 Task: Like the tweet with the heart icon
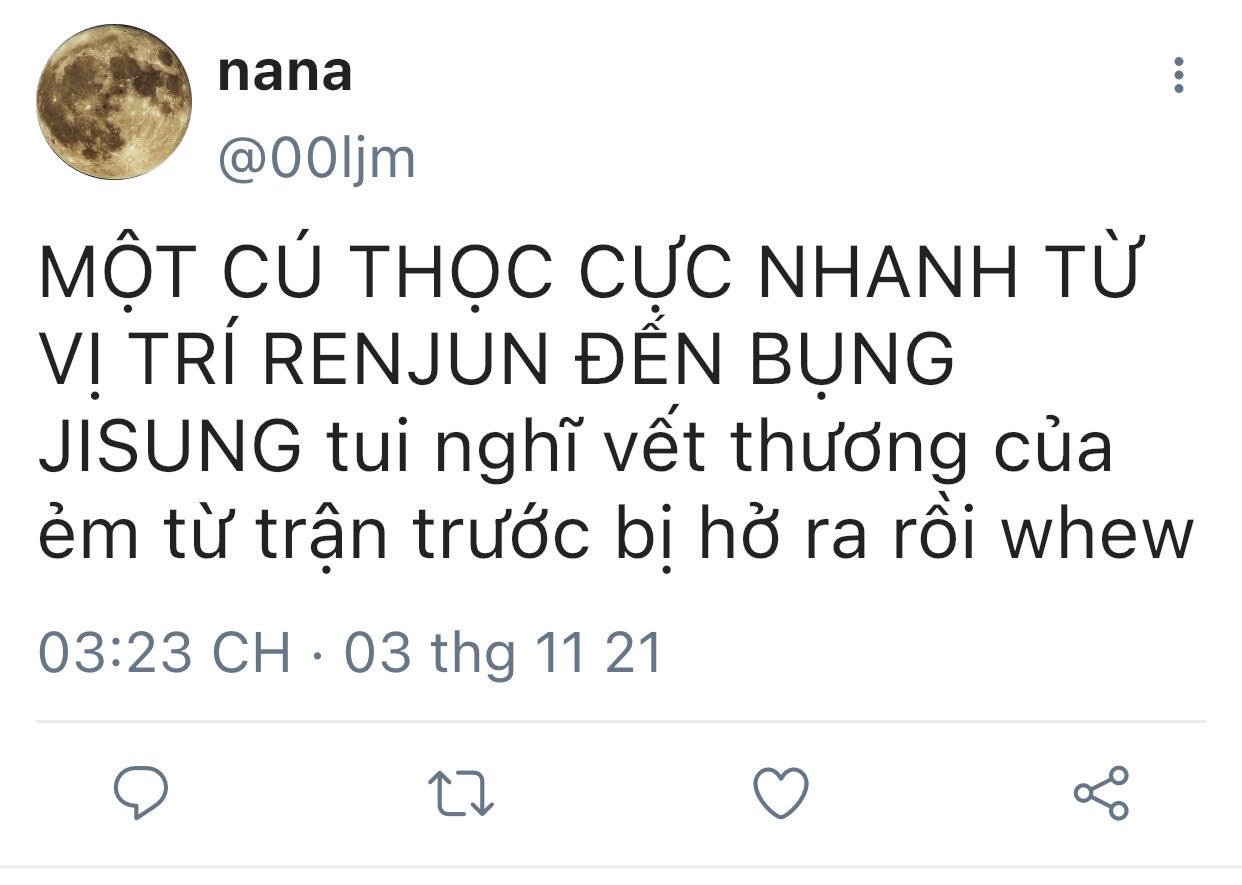pos(781,793)
